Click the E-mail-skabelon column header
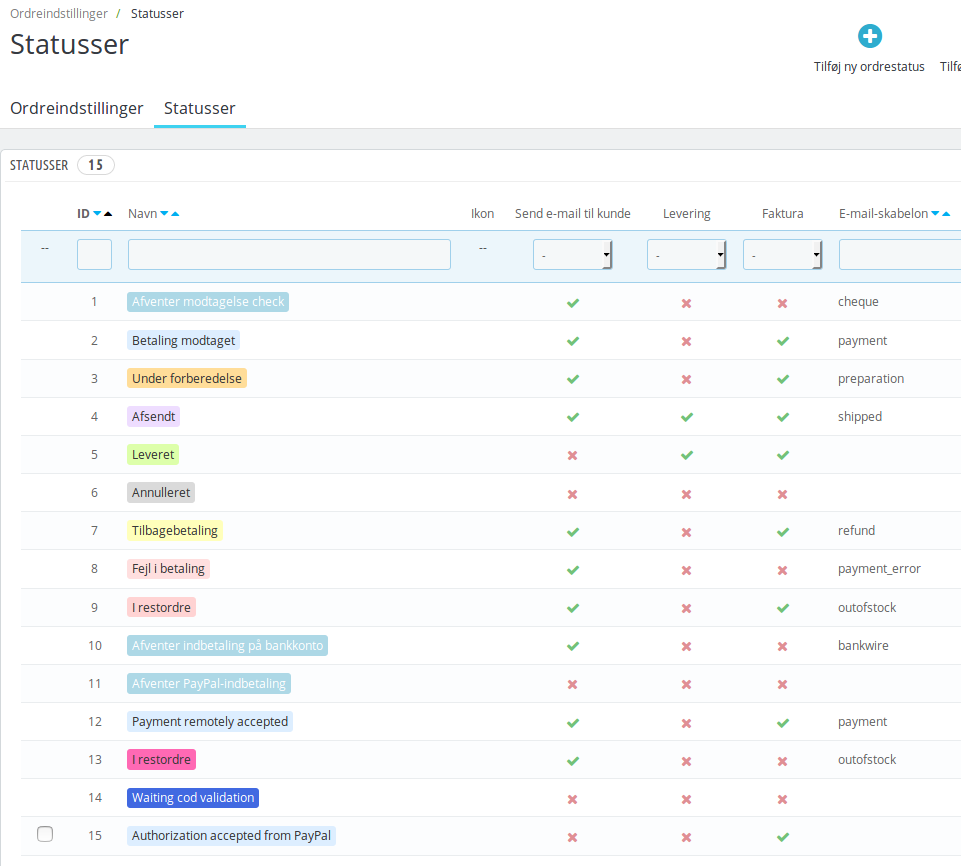Screen dimensions: 961x866 [x=883, y=213]
